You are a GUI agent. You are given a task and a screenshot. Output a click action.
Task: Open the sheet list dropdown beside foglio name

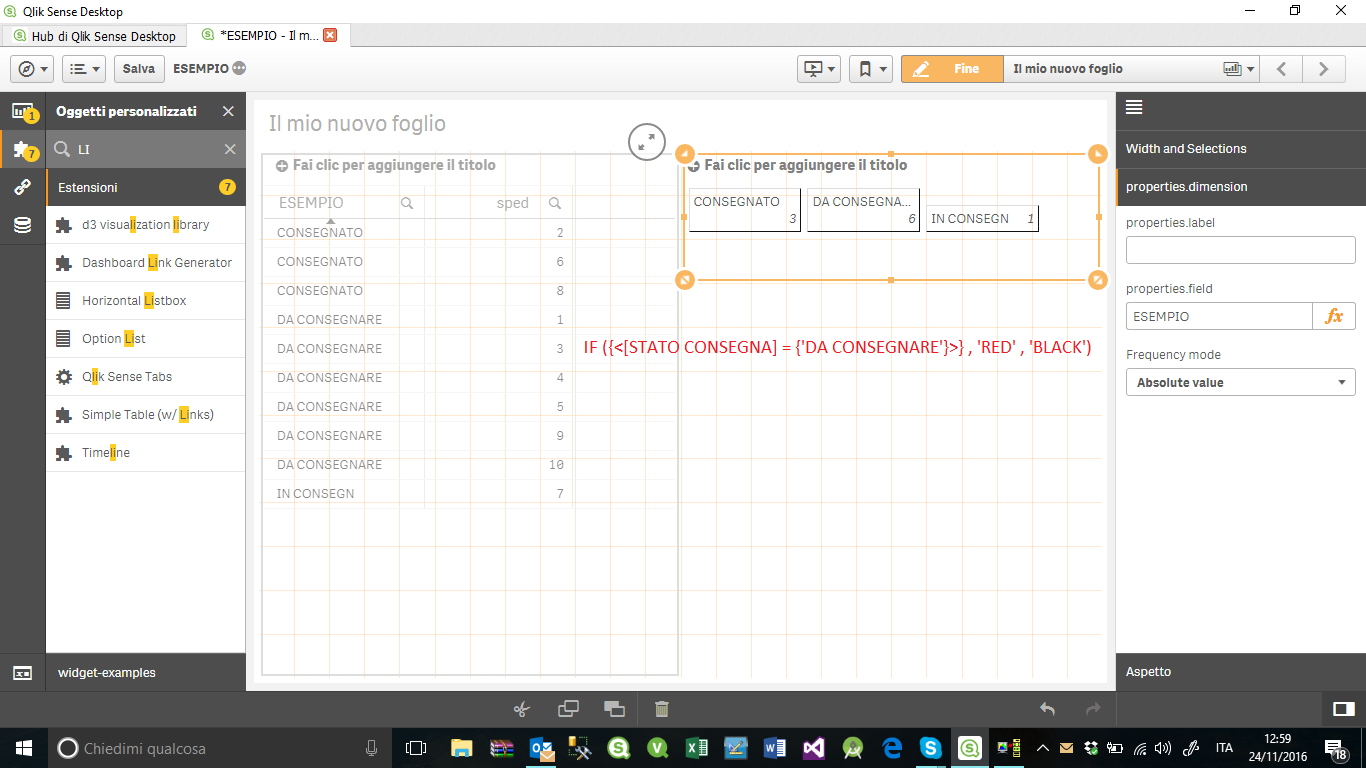tap(1240, 68)
